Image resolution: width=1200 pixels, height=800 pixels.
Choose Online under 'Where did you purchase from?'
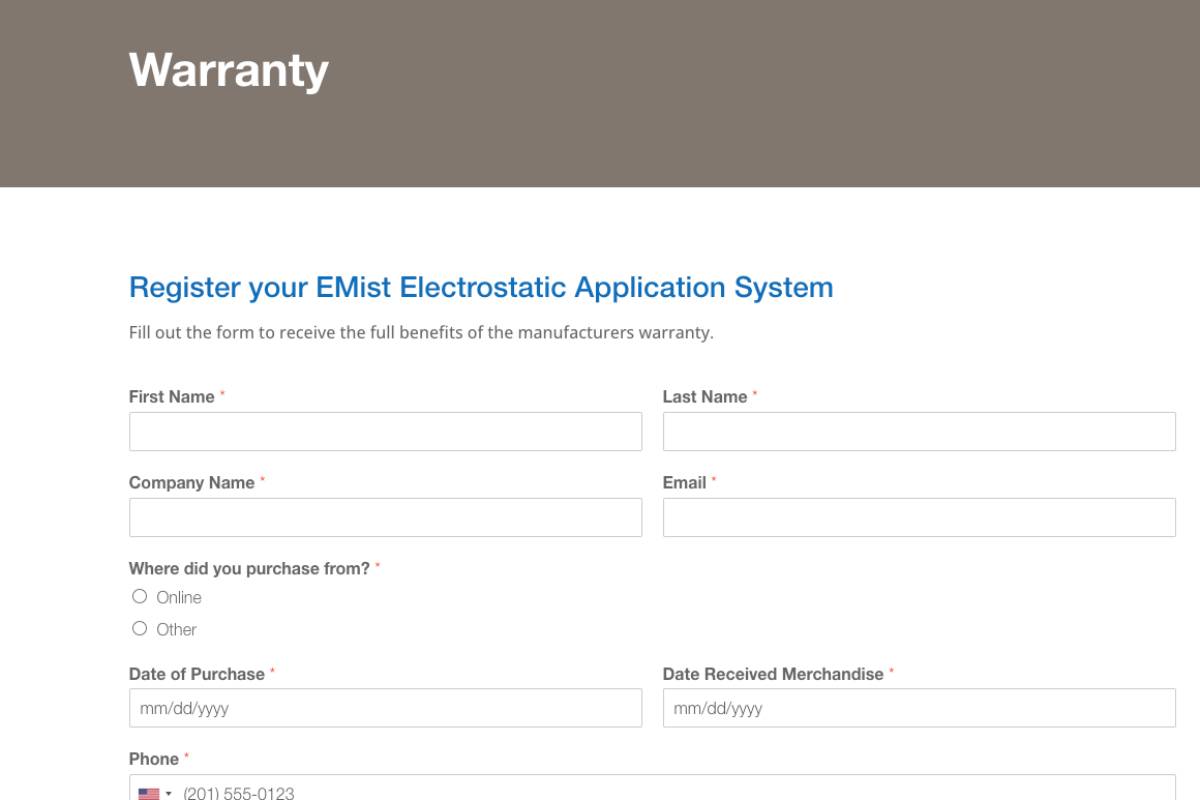(x=140, y=597)
